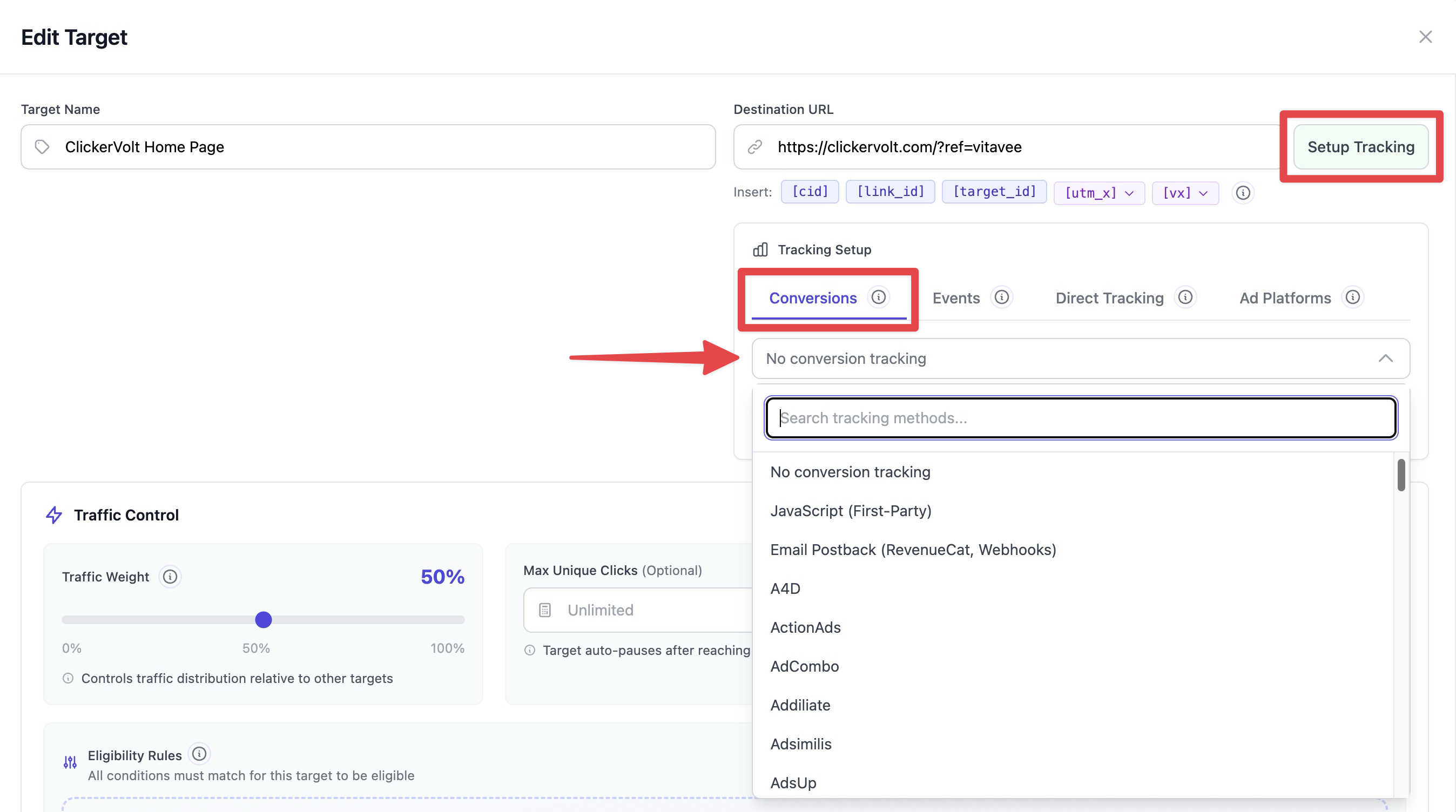1456x812 pixels.
Task: Choose A4D from tracking methods
Action: coord(1073,589)
